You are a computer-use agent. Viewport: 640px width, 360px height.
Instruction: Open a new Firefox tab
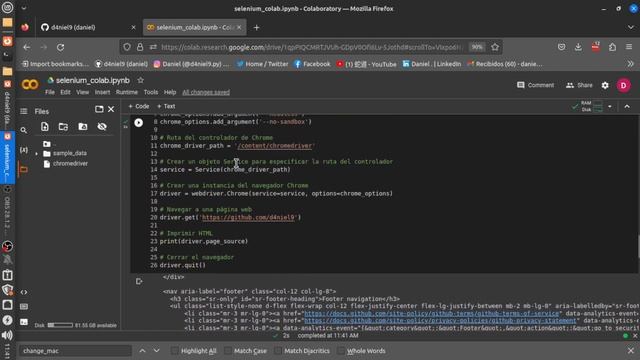256,27
